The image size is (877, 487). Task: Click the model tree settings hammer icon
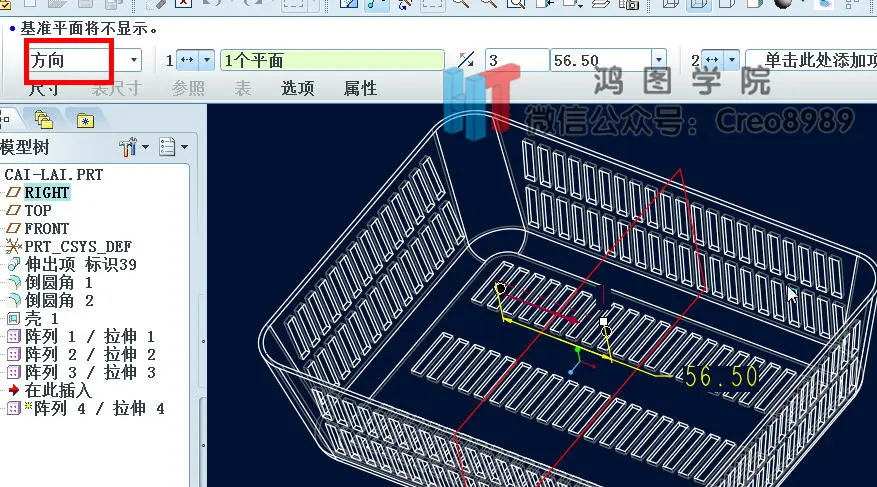tap(128, 147)
